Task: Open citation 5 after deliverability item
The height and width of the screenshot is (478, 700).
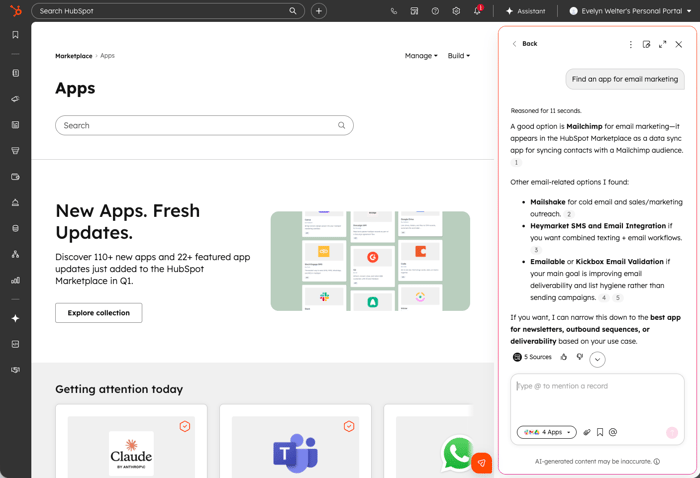Action: tap(618, 298)
